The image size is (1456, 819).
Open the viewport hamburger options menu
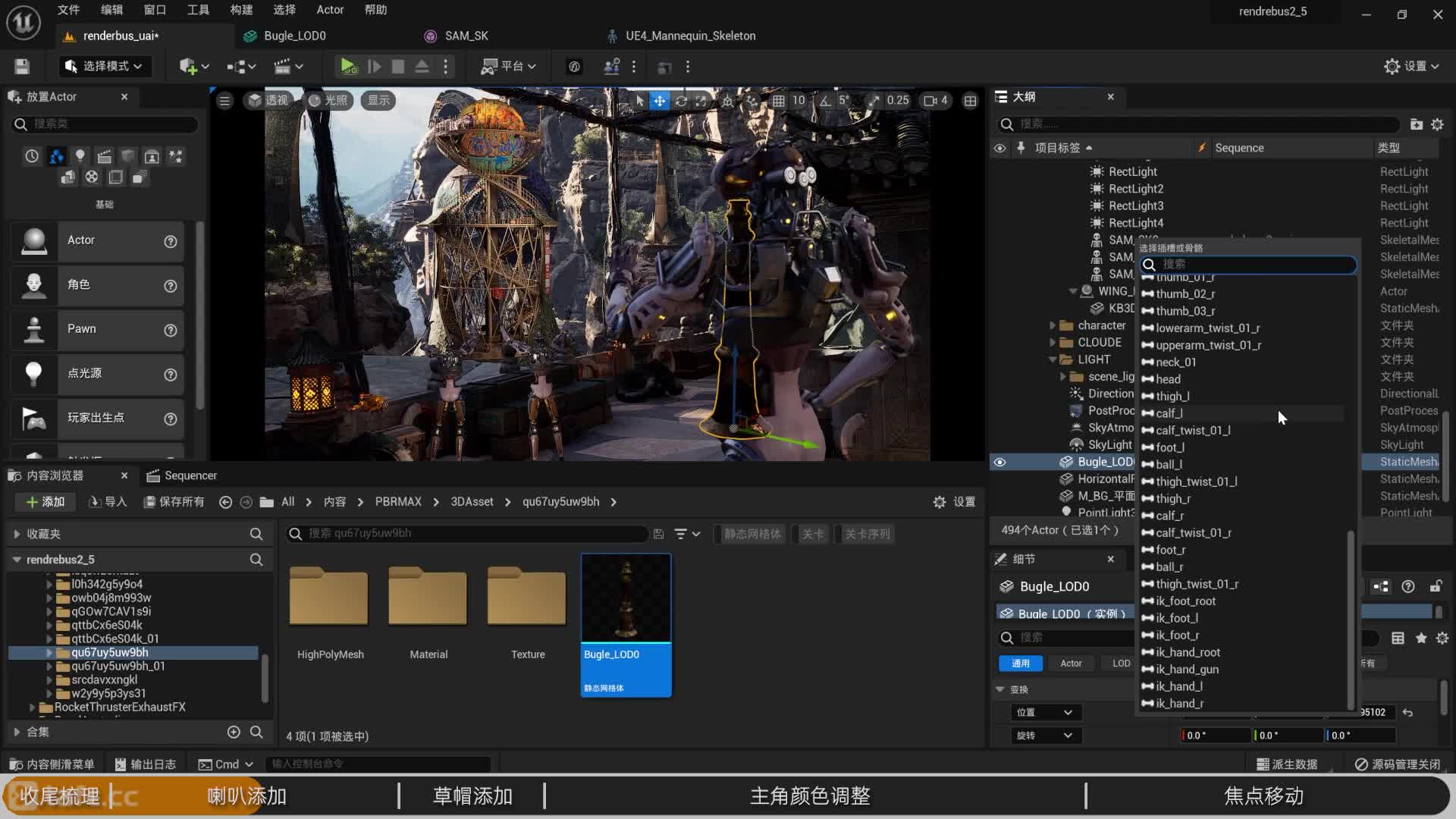pos(224,100)
